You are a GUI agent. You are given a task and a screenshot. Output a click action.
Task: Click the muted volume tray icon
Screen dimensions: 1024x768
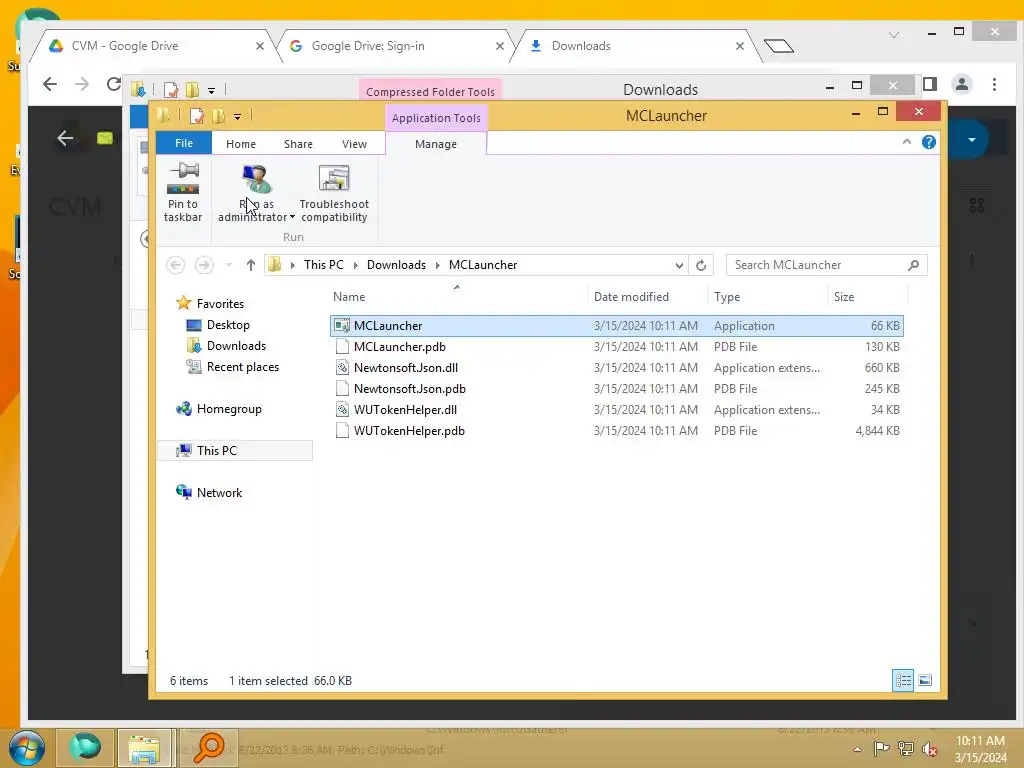929,748
